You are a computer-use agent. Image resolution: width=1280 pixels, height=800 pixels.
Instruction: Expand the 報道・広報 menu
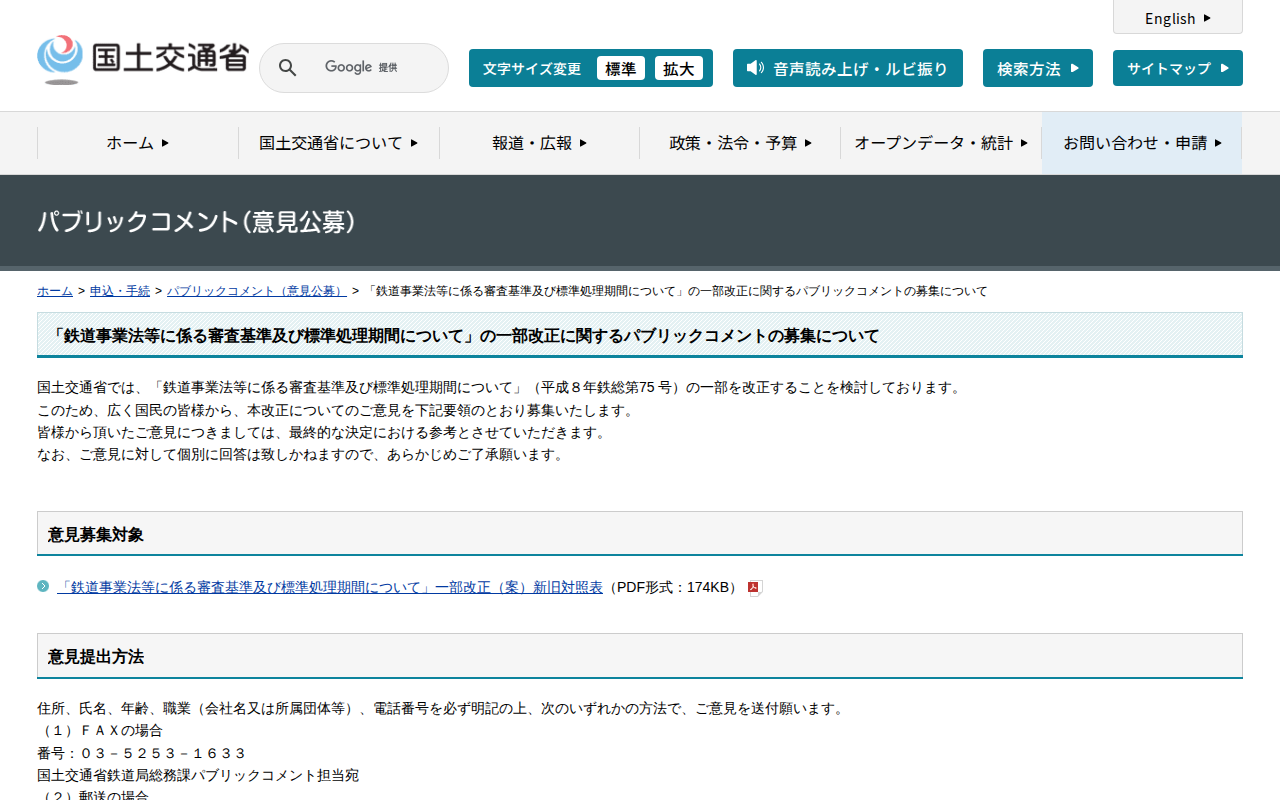(x=539, y=143)
